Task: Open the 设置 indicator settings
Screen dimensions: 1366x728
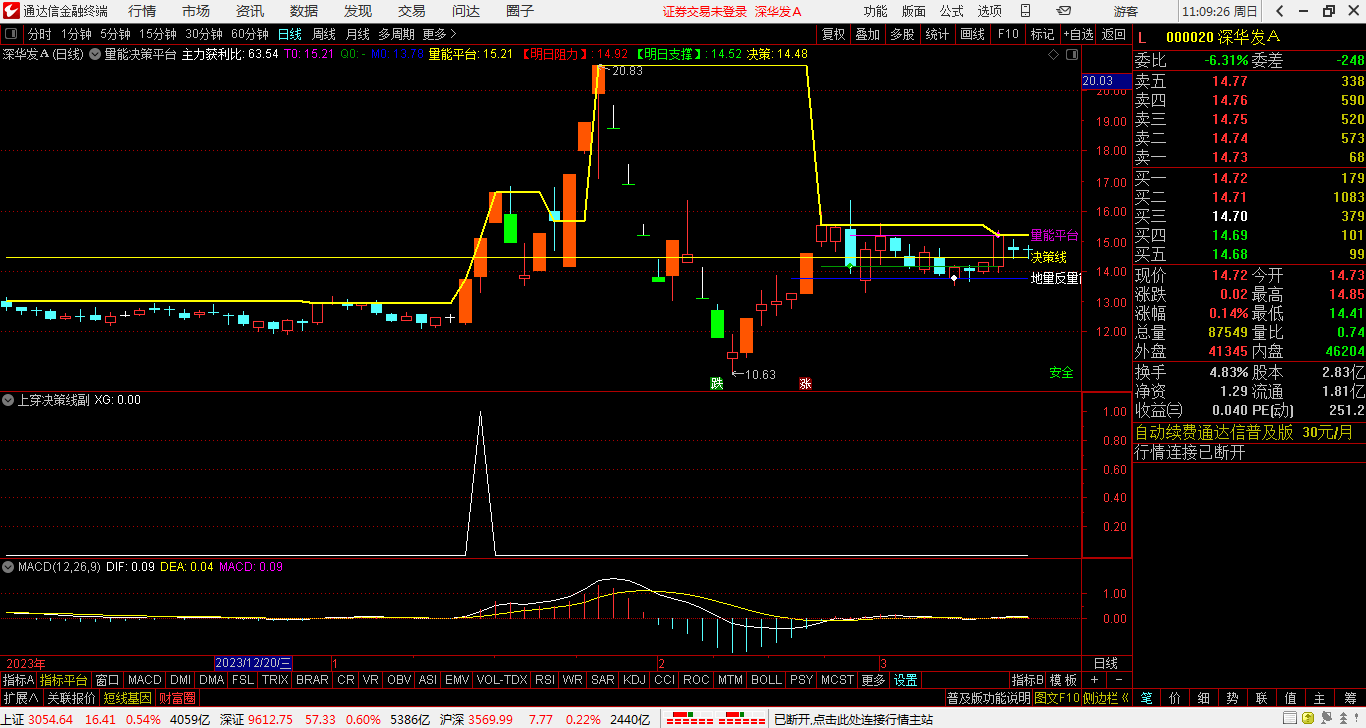Action: point(906,680)
